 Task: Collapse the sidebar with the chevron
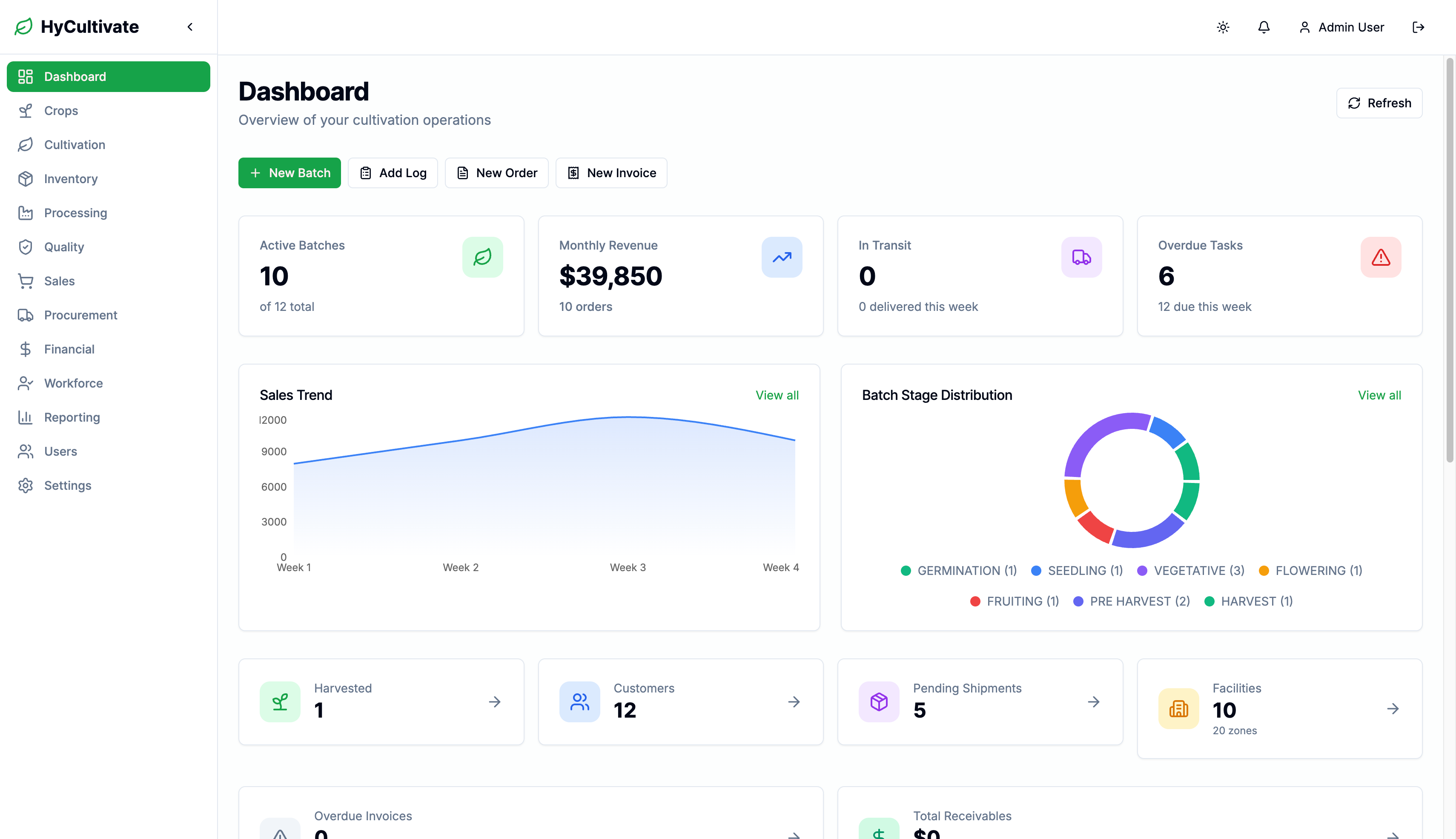[190, 26]
